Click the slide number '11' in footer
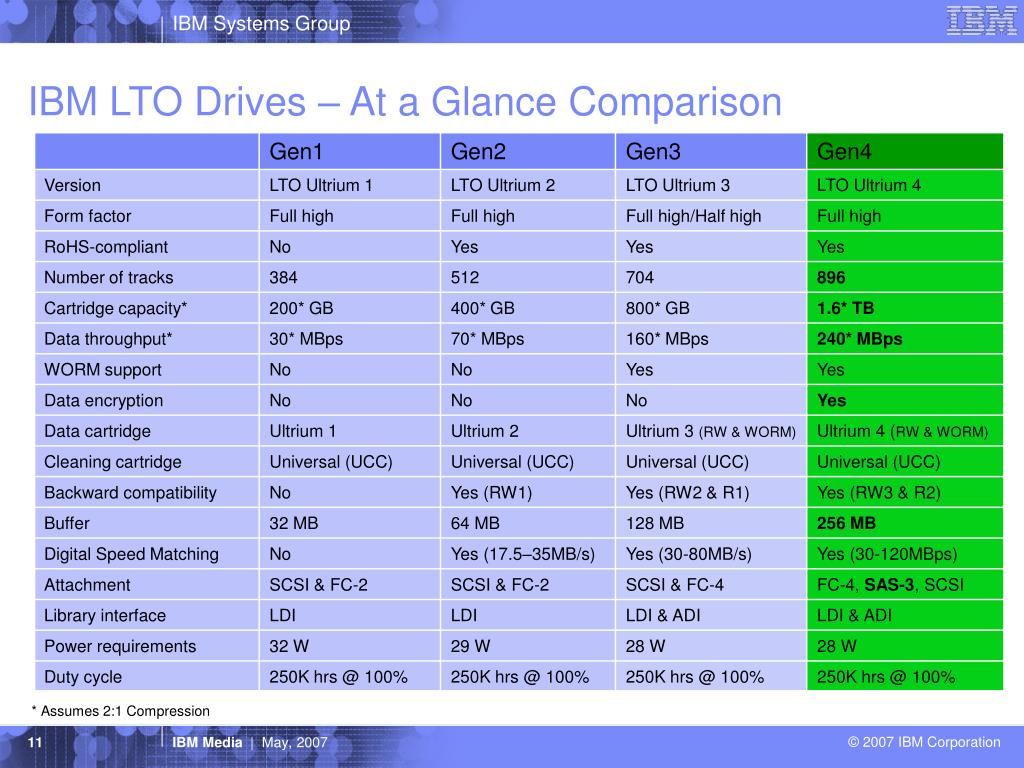 35,743
